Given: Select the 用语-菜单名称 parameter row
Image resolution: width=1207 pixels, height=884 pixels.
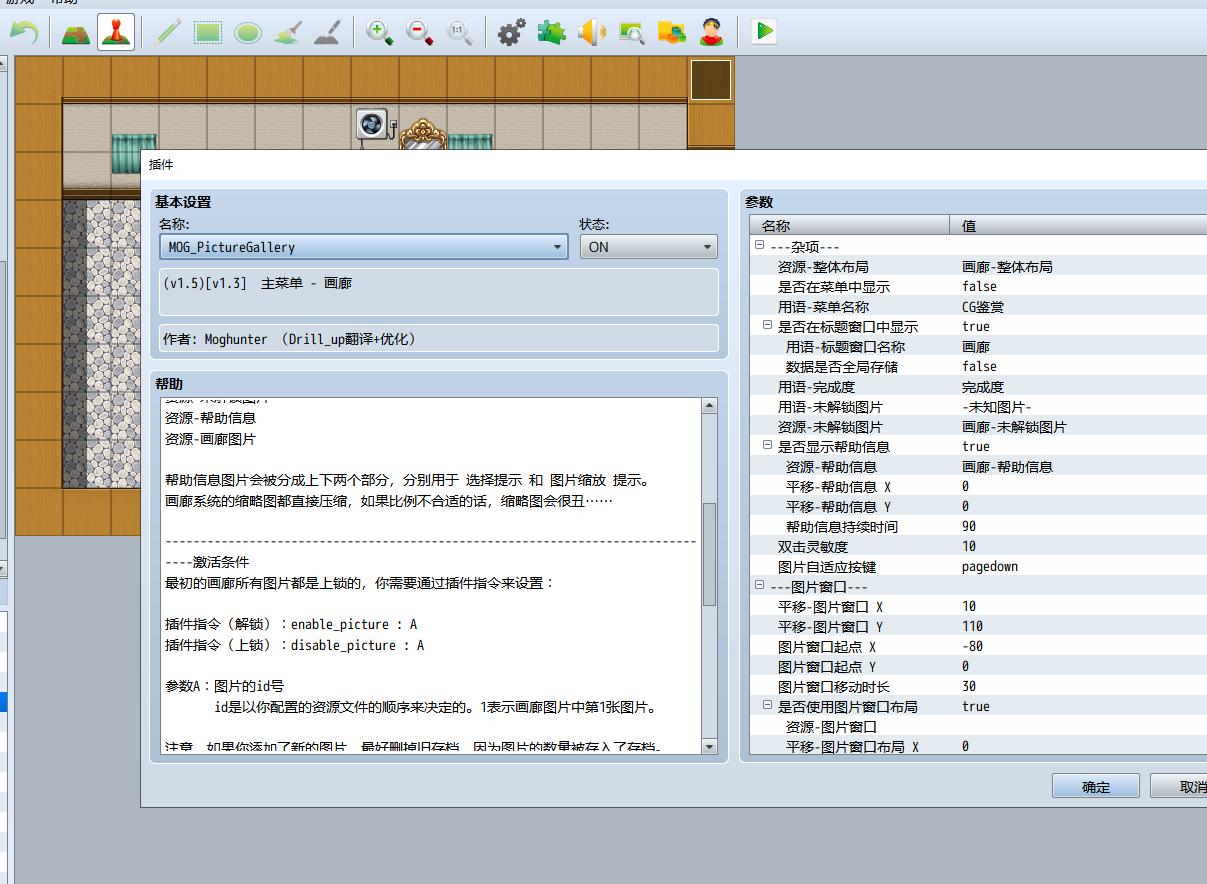Looking at the screenshot, I should [978, 306].
